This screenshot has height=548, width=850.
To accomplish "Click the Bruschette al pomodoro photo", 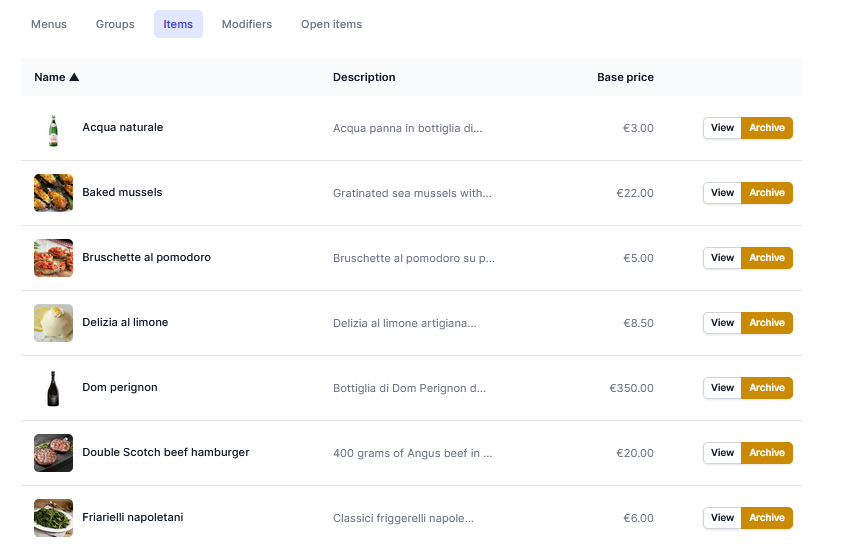I will point(53,258).
